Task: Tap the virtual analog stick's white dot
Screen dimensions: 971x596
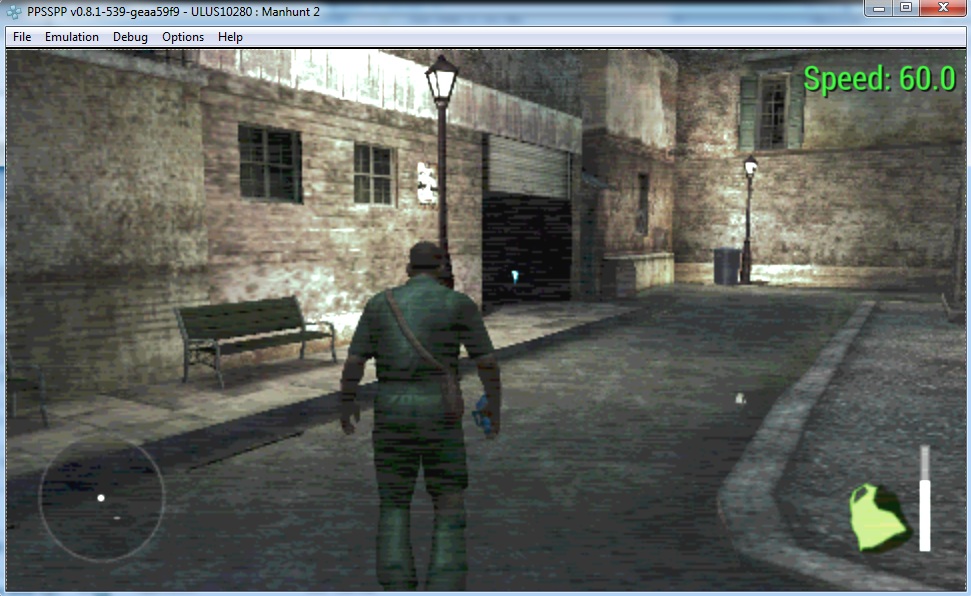Action: click(x=101, y=497)
